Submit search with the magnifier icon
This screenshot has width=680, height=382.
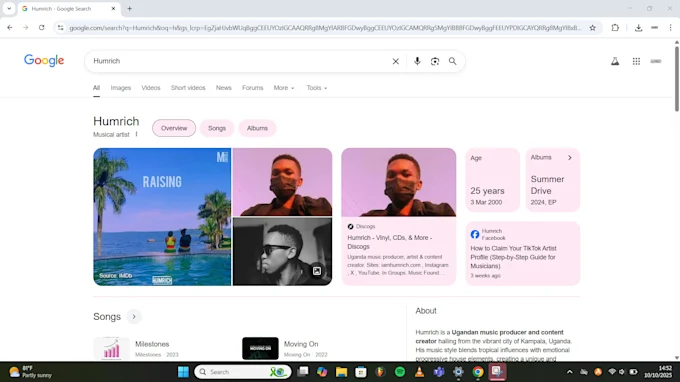tap(452, 61)
